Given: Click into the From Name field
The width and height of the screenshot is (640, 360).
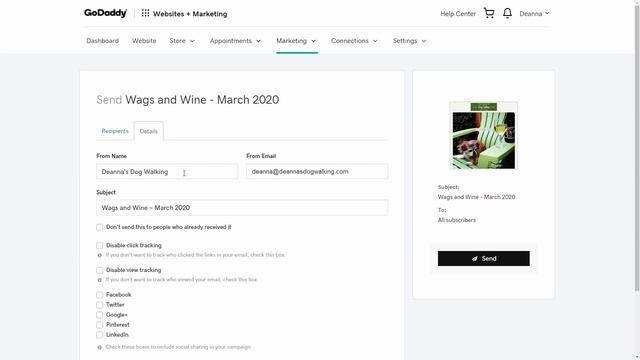Looking at the screenshot, I should [167, 172].
